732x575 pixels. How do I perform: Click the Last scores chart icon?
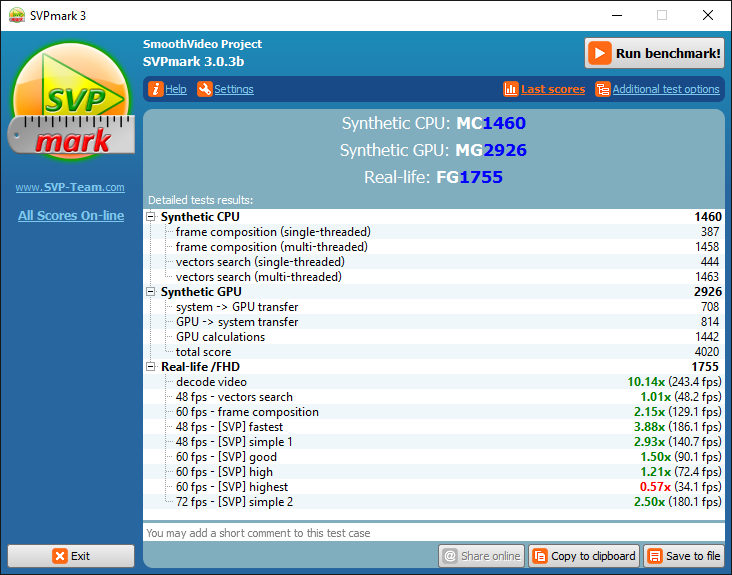click(511, 89)
